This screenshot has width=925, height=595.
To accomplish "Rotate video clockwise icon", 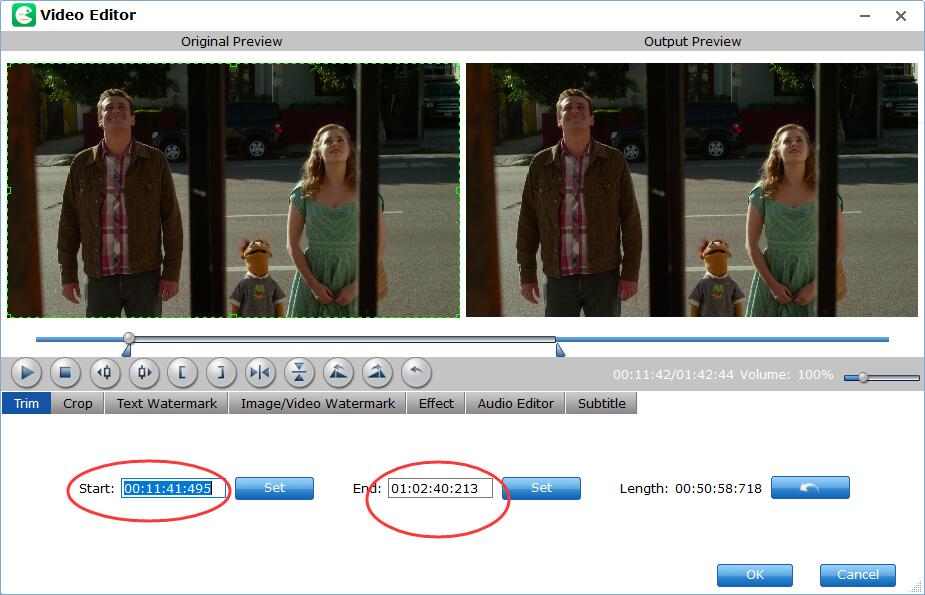I will pos(377,373).
